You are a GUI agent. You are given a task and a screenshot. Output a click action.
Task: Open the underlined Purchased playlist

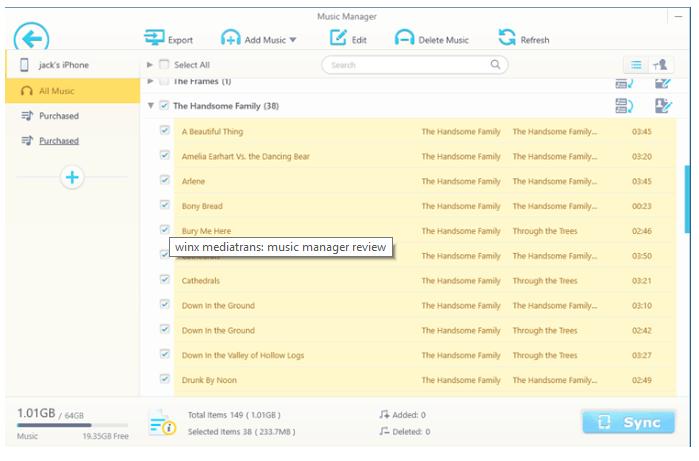59,141
